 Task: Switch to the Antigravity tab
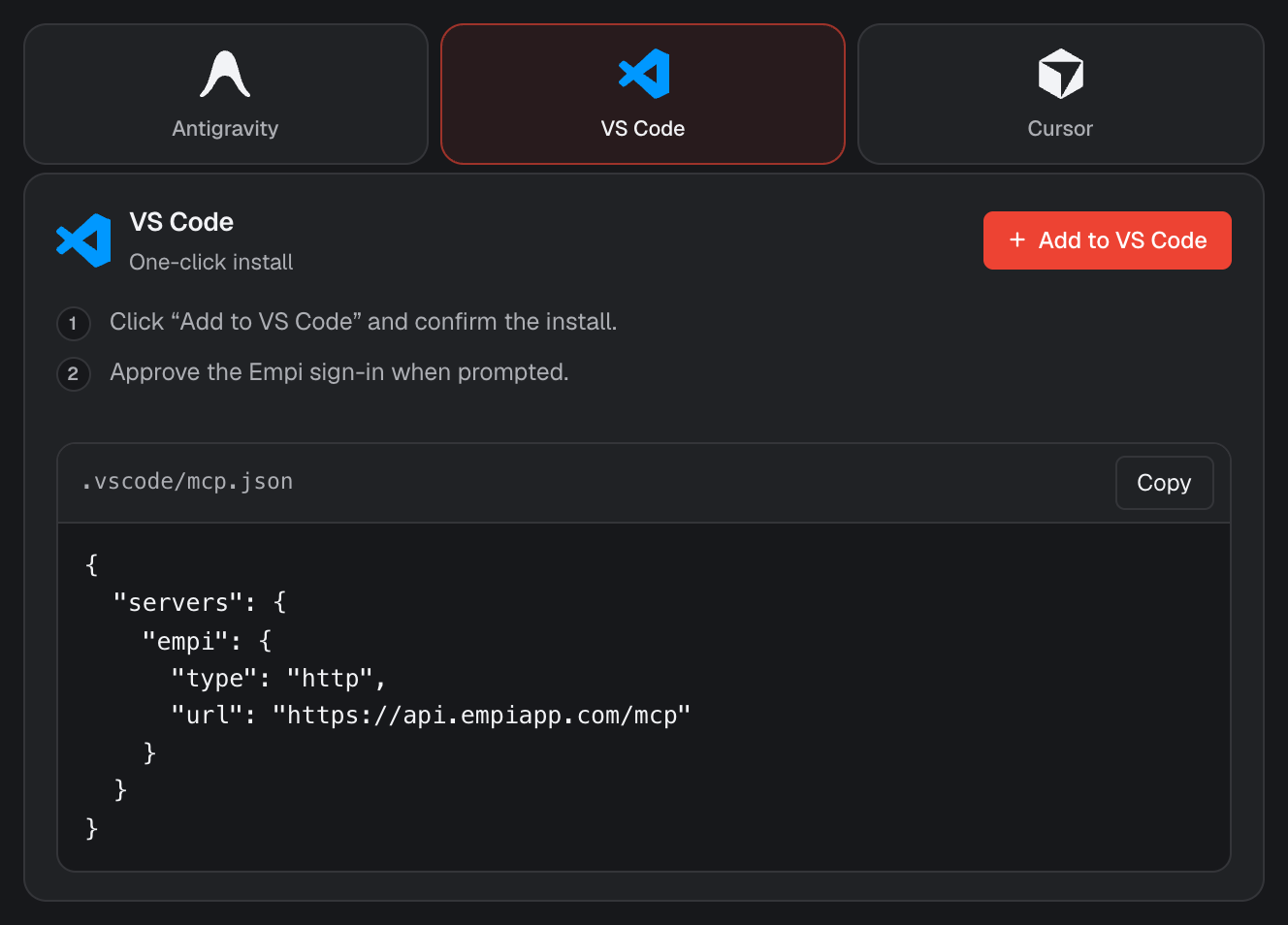click(x=226, y=94)
